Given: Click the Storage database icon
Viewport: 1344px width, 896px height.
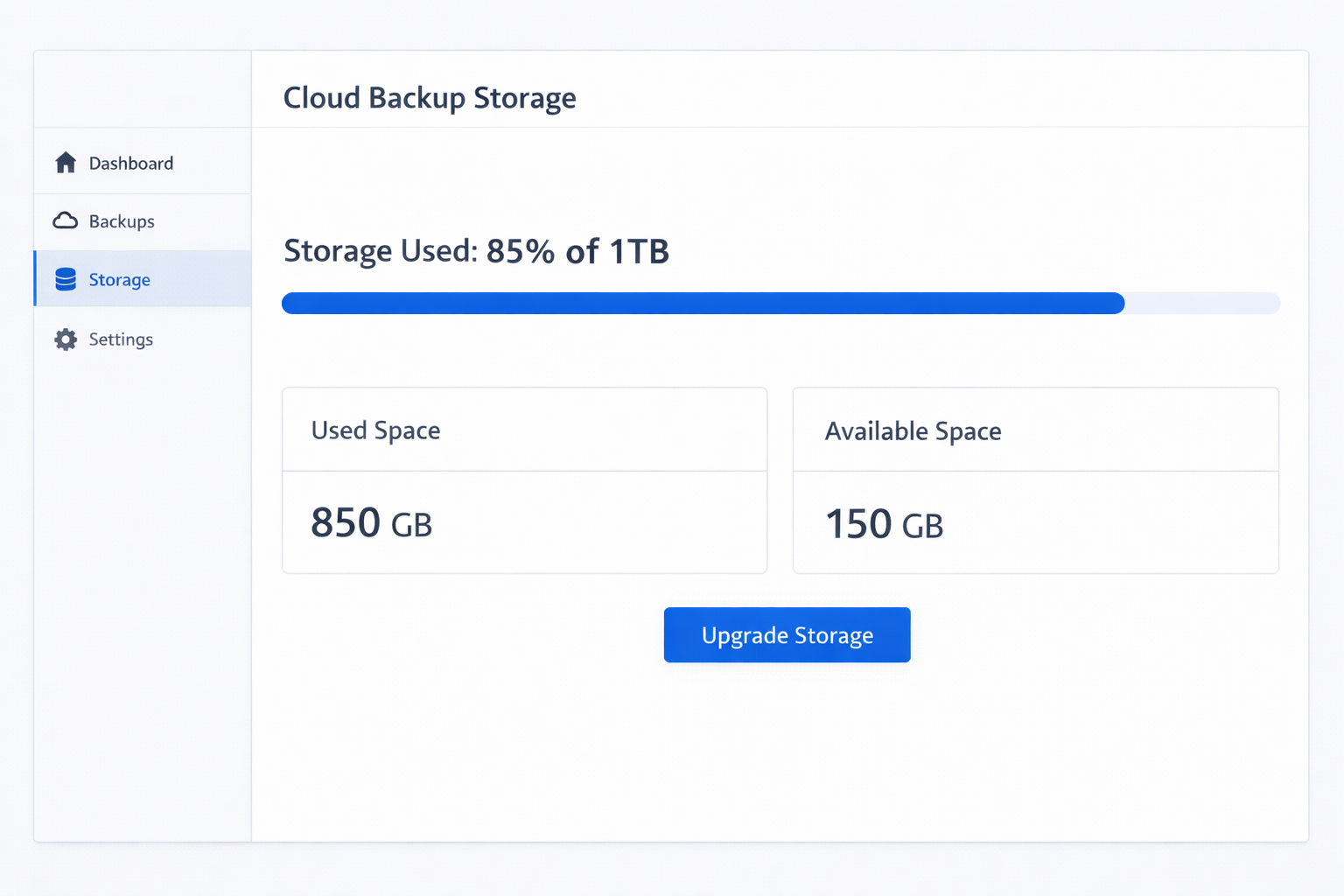Looking at the screenshot, I should coord(66,279).
